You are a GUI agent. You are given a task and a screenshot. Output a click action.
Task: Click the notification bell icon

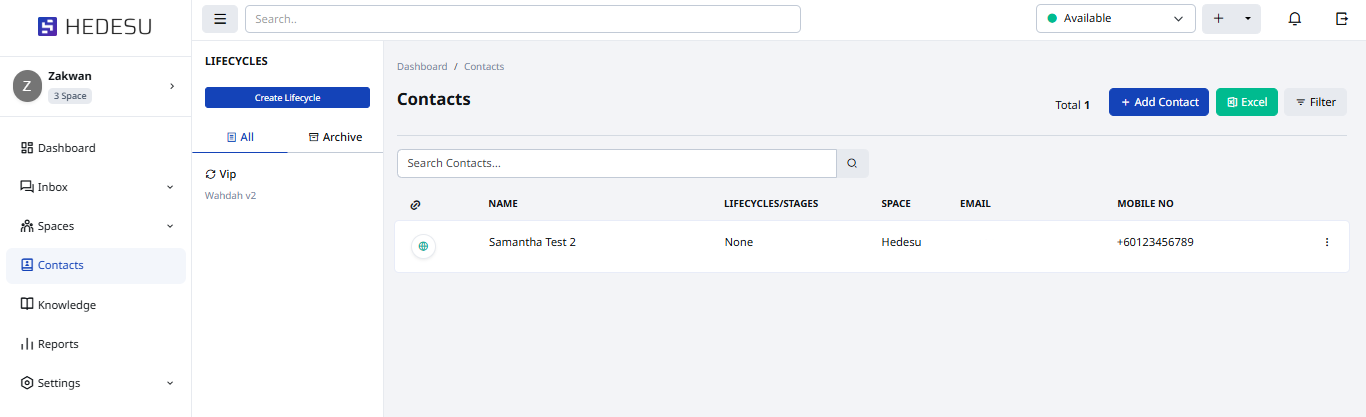tap(1295, 19)
